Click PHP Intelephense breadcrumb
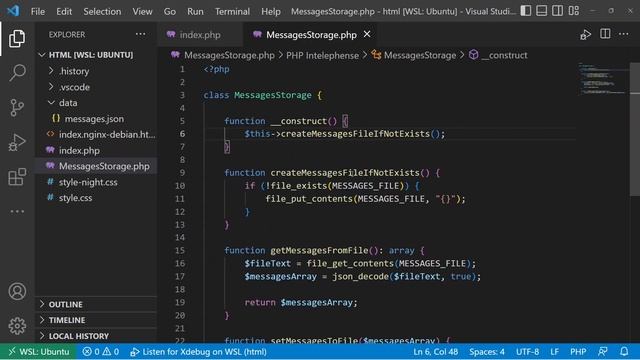Image resolution: width=640 pixels, height=360 pixels. click(x=322, y=55)
